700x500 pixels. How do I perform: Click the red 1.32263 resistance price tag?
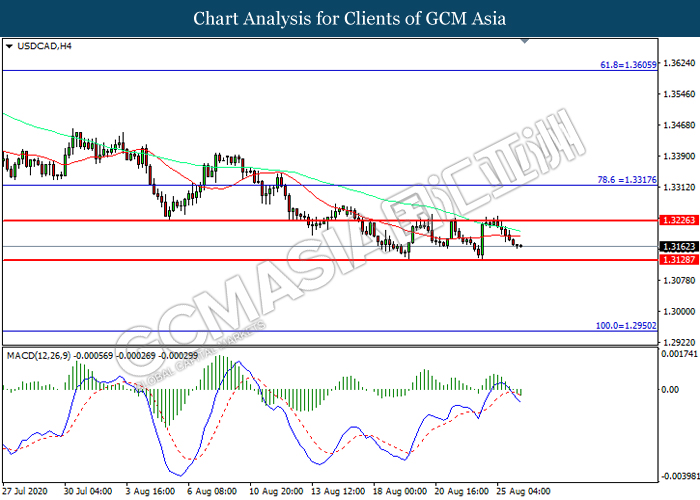[679, 220]
